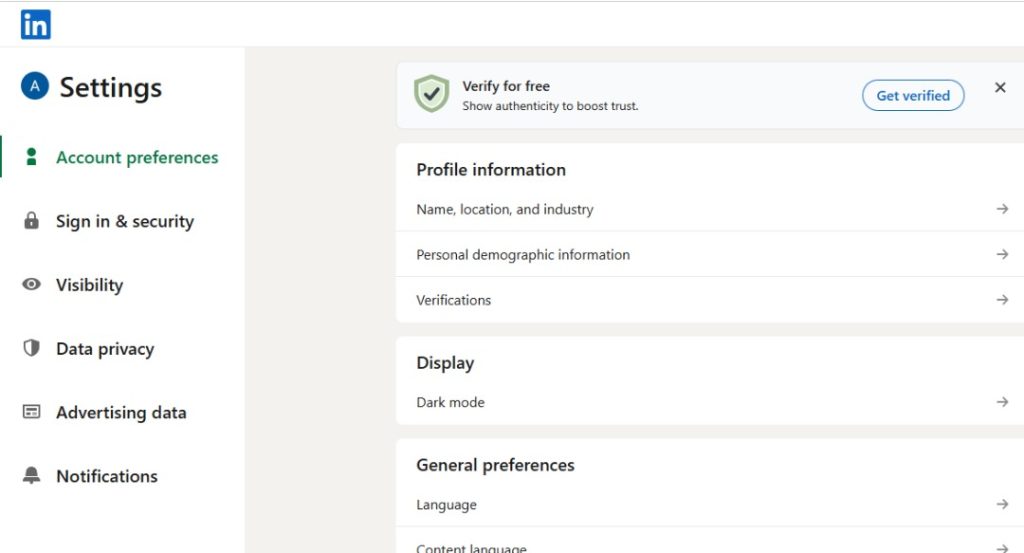Click the profile avatar beside Settings
1024x553 pixels.
tap(34, 87)
